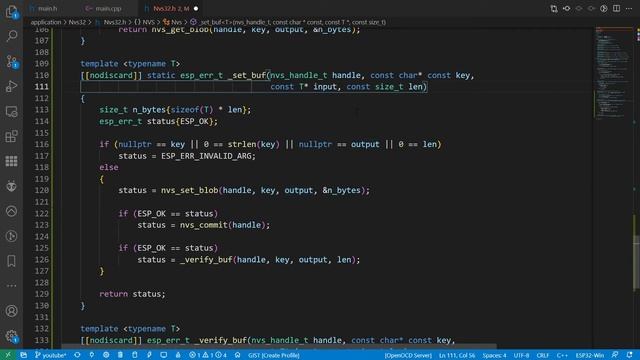Close the unsaved Nvs32.h tab dot
Screen dimensions: 640x360
196,8
